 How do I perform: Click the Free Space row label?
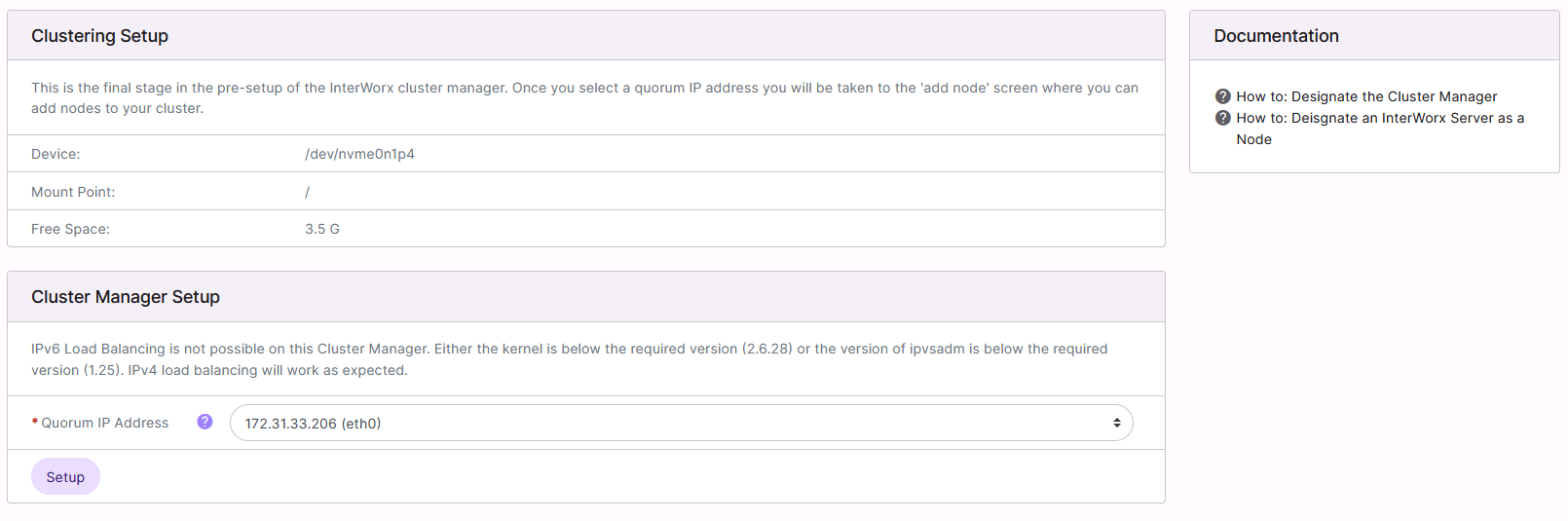click(70, 229)
